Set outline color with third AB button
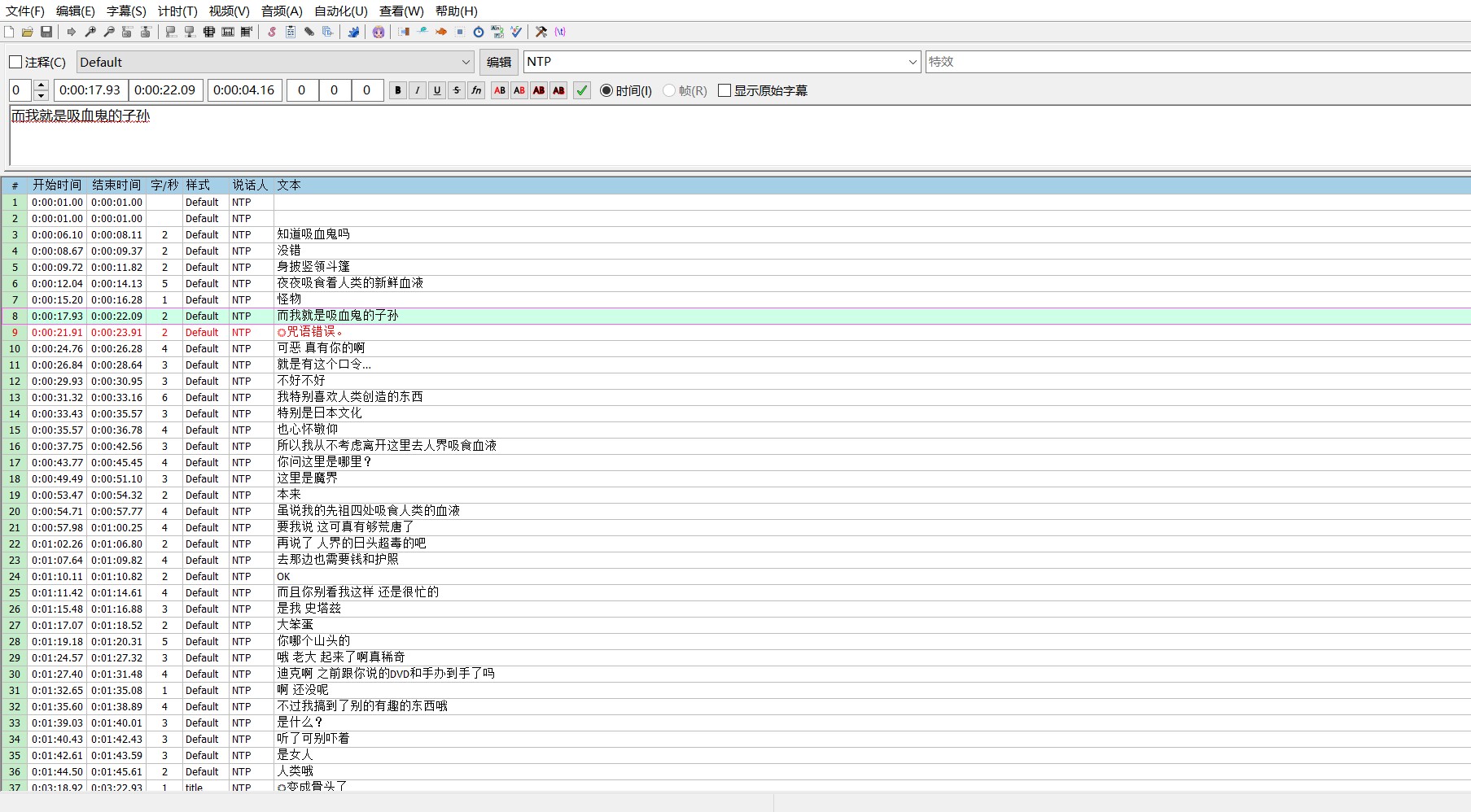 (x=539, y=90)
